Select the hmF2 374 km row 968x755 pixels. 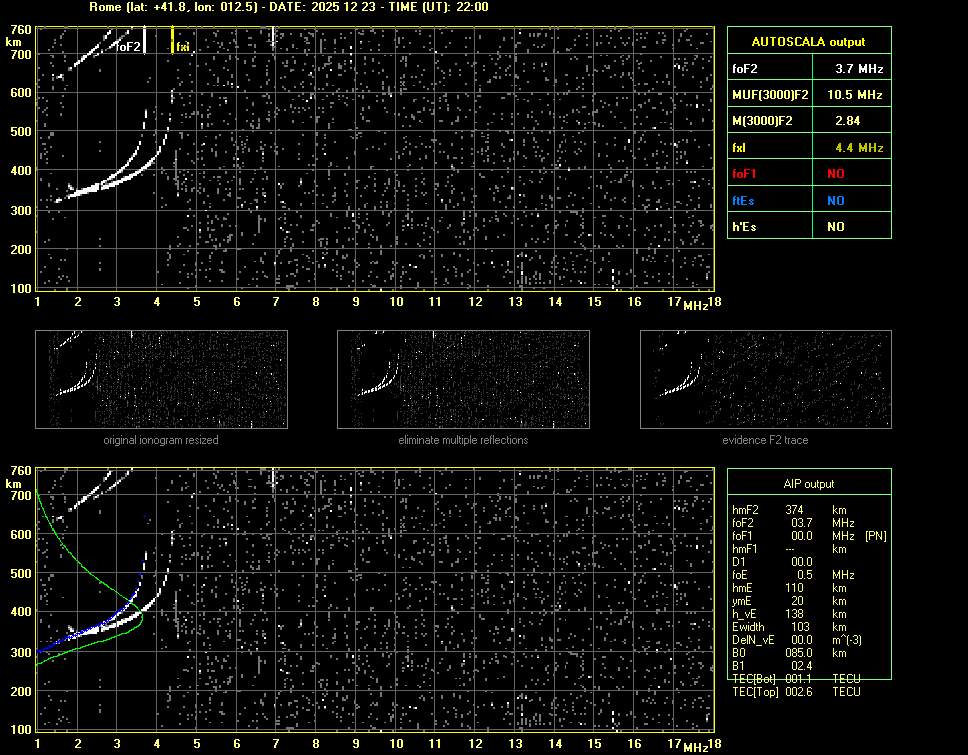(790, 510)
